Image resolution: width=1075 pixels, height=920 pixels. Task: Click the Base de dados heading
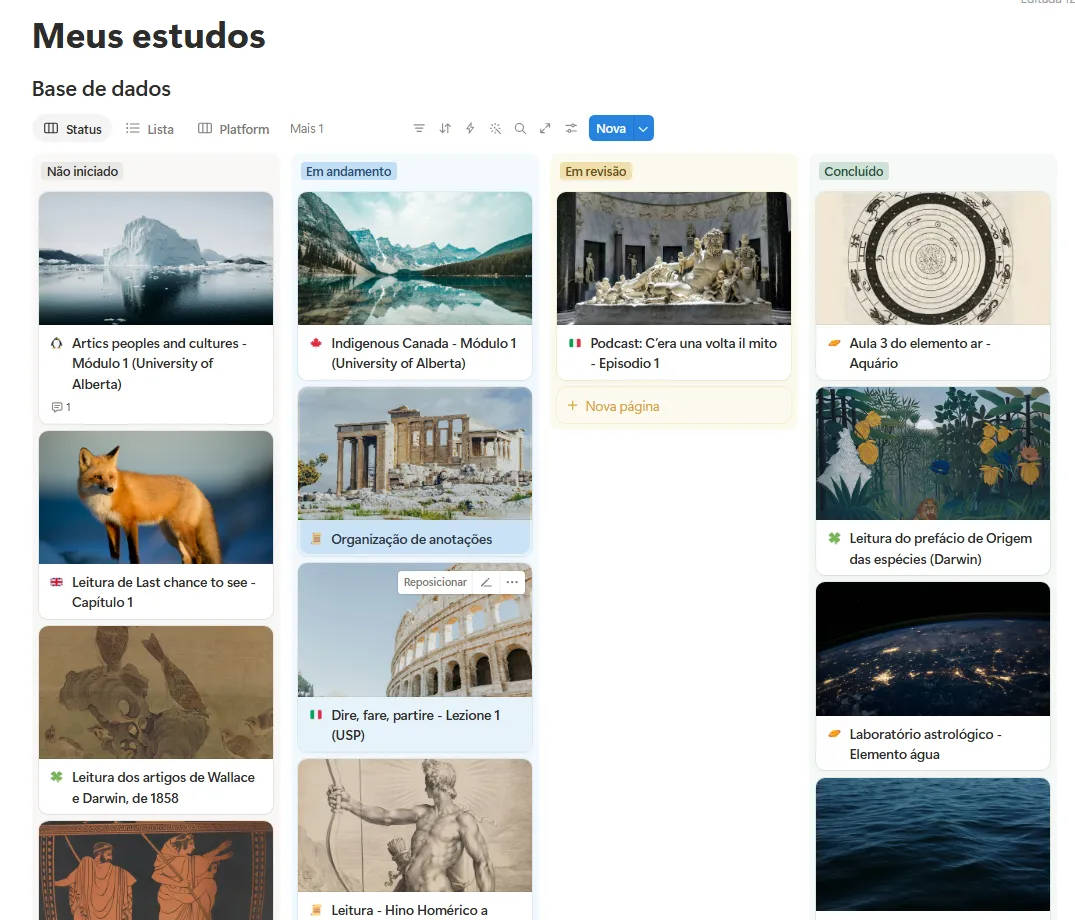[101, 88]
